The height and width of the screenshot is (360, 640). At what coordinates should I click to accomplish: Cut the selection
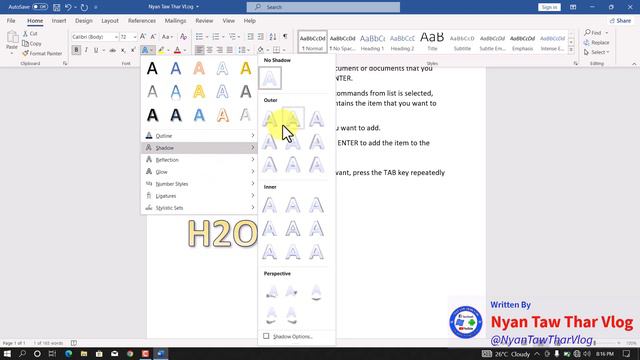point(30,33)
